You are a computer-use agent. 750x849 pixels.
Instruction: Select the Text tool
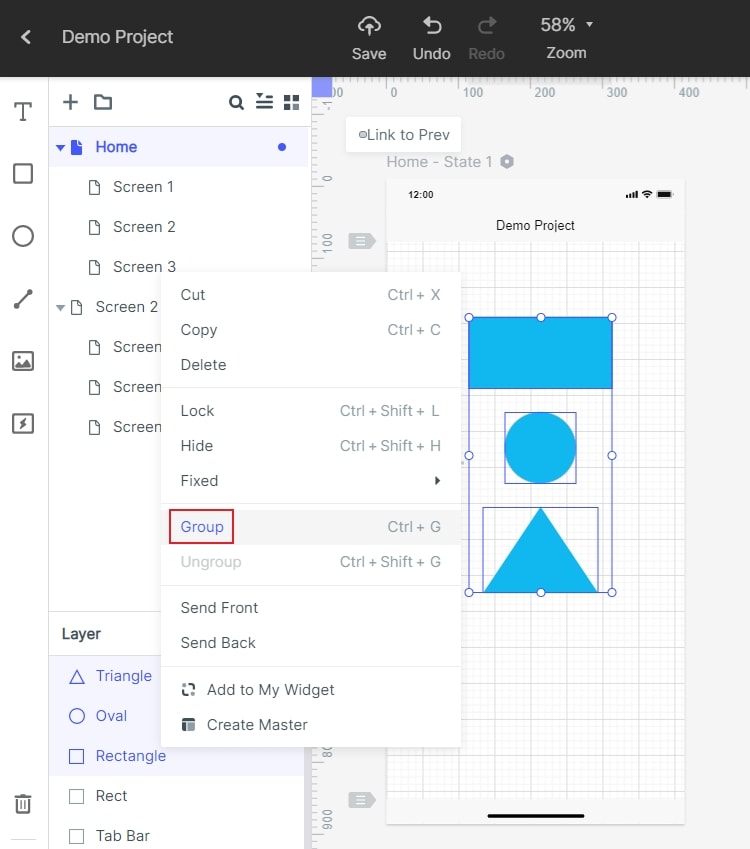[x=23, y=112]
